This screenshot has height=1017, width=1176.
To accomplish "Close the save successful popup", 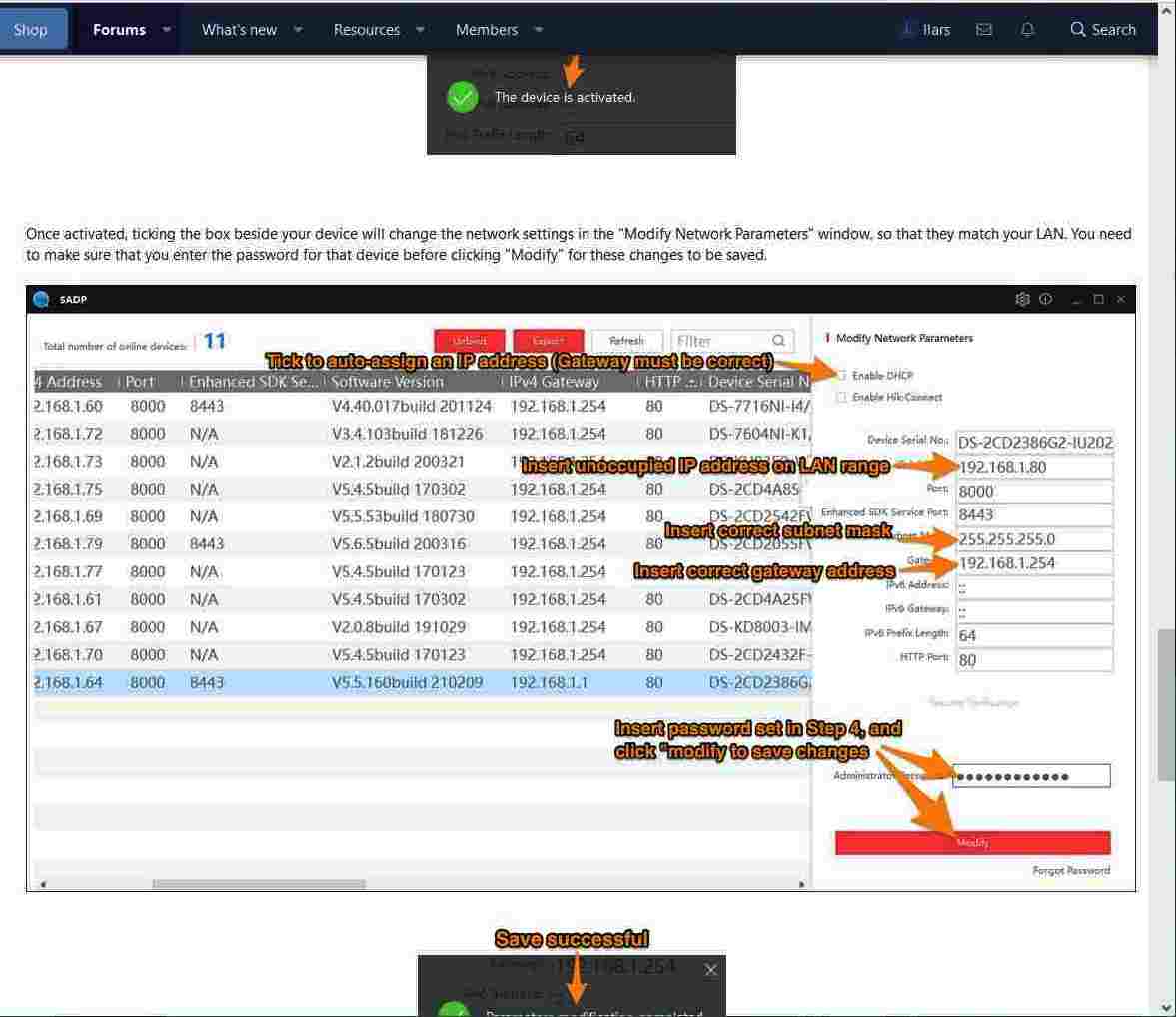I will (710, 970).
